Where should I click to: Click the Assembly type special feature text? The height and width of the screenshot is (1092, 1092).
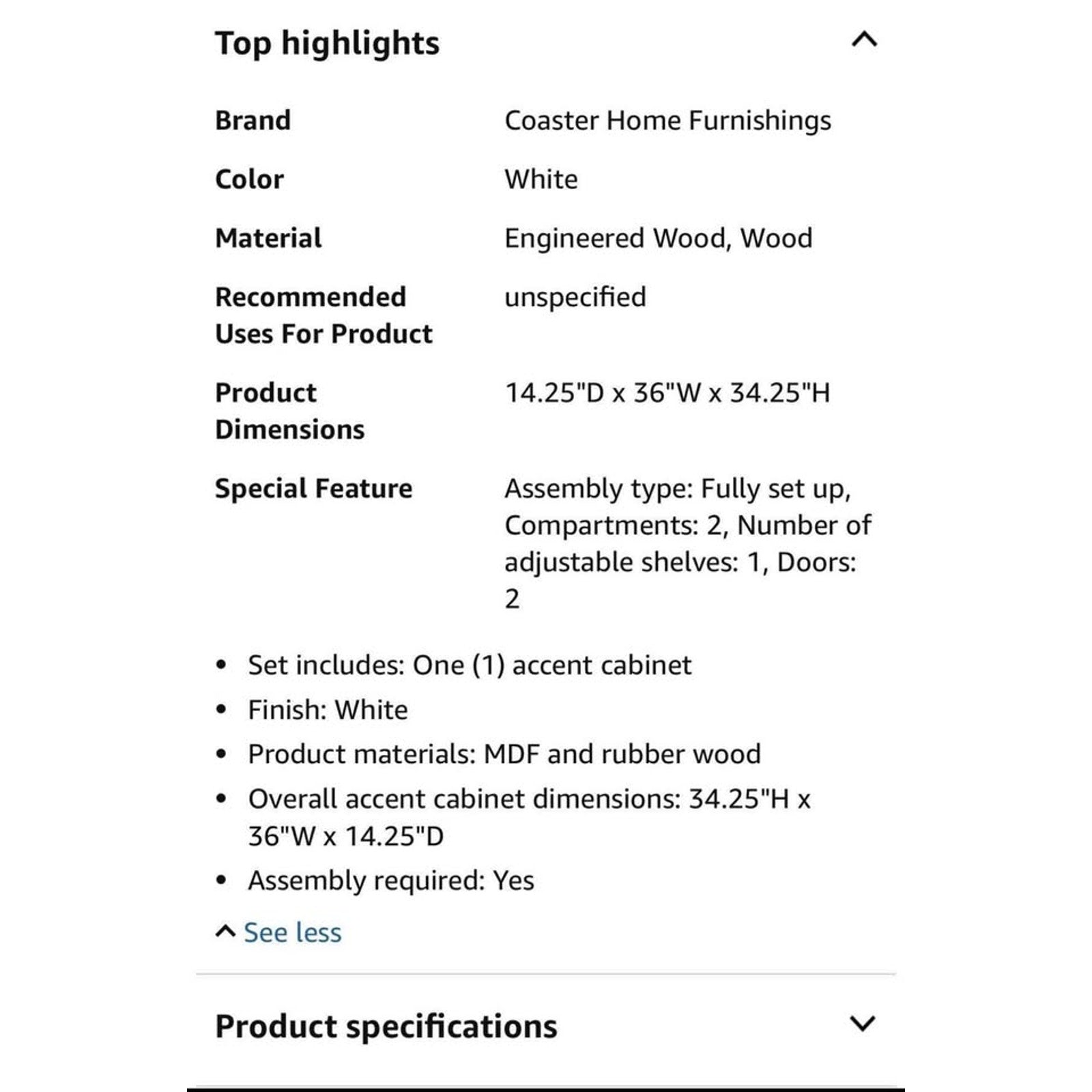click(x=688, y=544)
